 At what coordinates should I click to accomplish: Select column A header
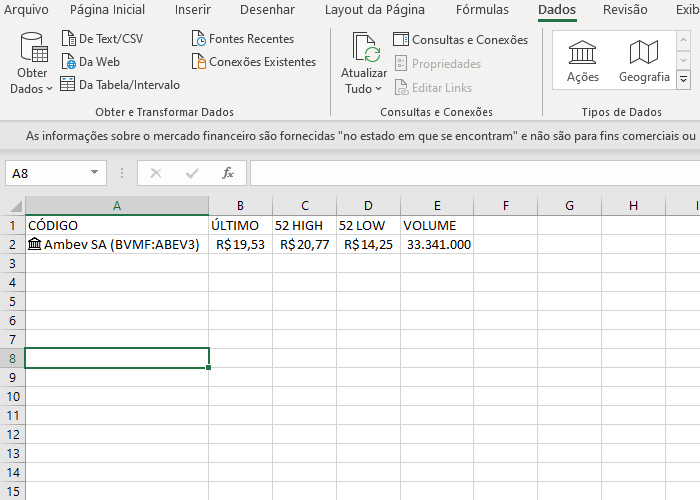point(117,206)
